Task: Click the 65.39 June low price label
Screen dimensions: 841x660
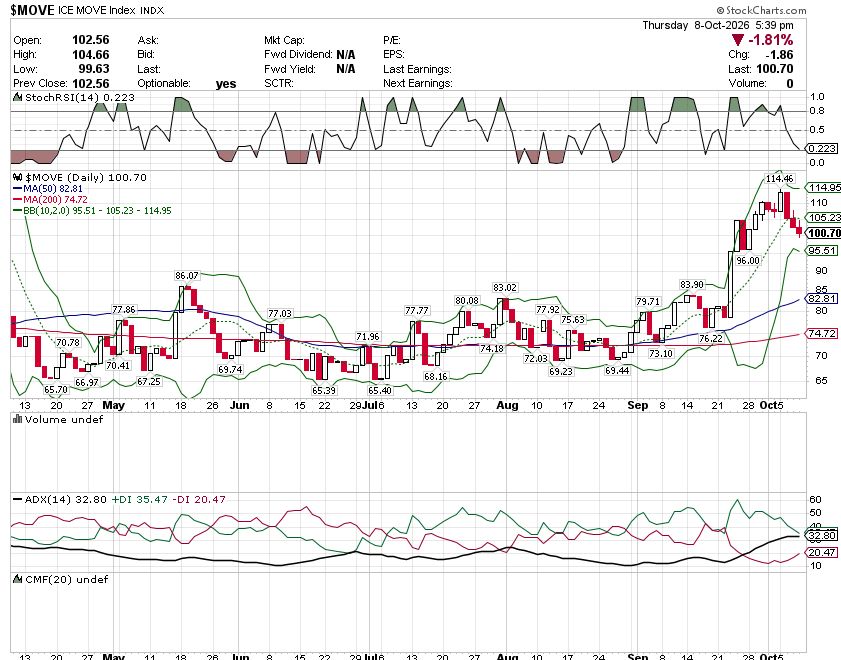Action: (323, 390)
